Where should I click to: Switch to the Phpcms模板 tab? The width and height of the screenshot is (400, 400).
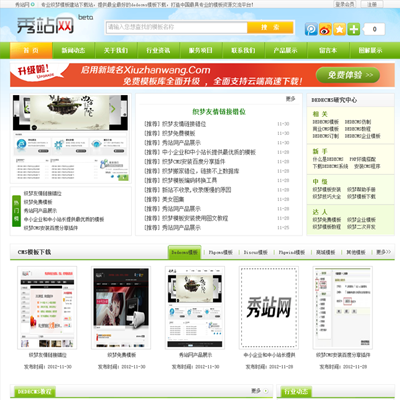tap(220, 252)
